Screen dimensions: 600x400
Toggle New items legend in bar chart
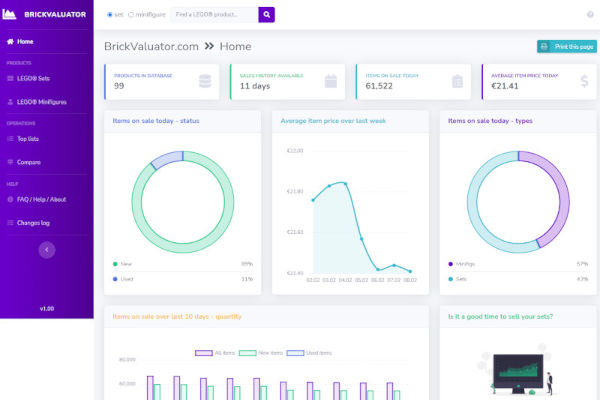[x=261, y=353]
